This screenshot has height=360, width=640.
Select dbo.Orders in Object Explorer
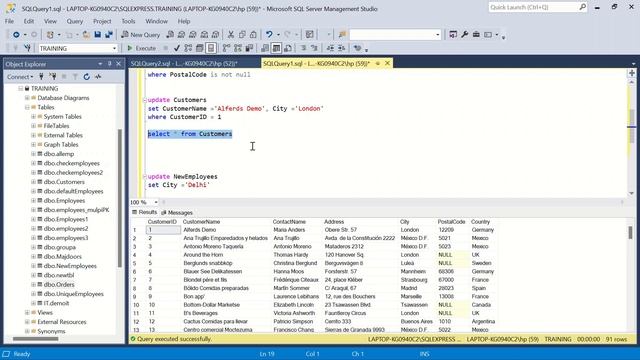point(59,284)
